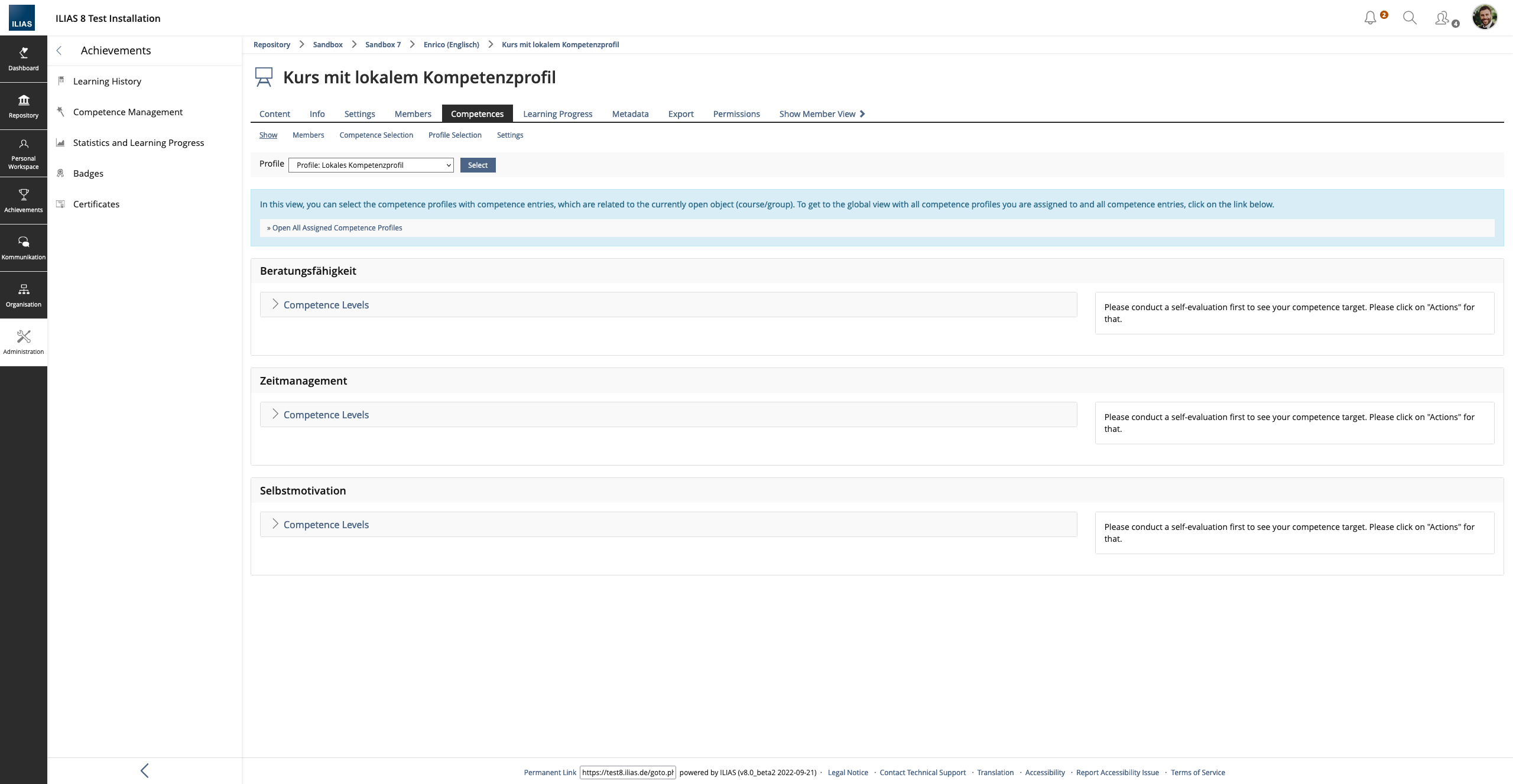Open the Profile Selection sub-tab
1513x784 pixels.
coord(454,135)
